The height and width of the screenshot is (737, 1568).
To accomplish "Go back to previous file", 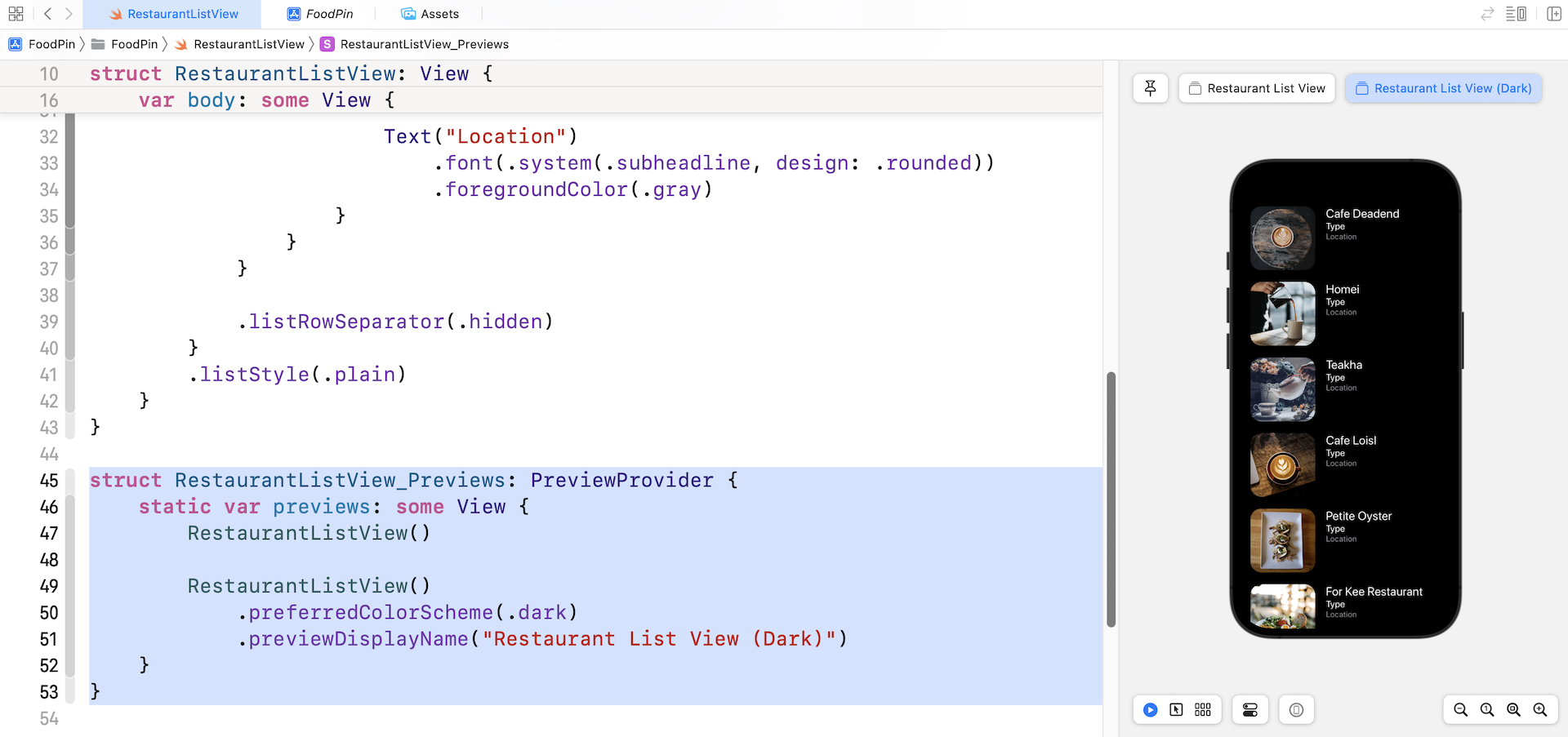I will point(47,14).
